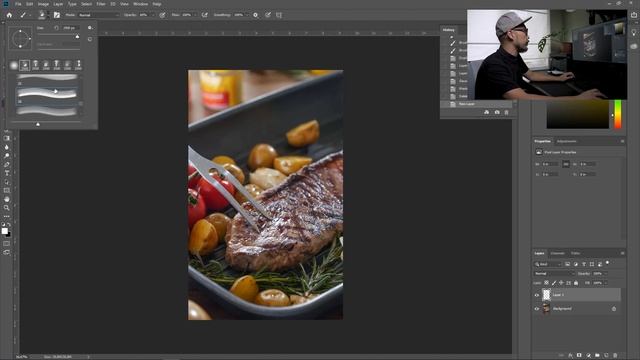Expand the Smoothing value dropdown arrow
This screenshot has width=640, height=360.
[x=247, y=15]
